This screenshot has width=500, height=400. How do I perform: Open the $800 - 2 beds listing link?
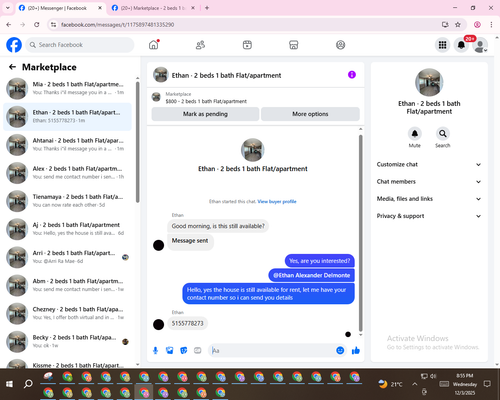click(x=206, y=101)
